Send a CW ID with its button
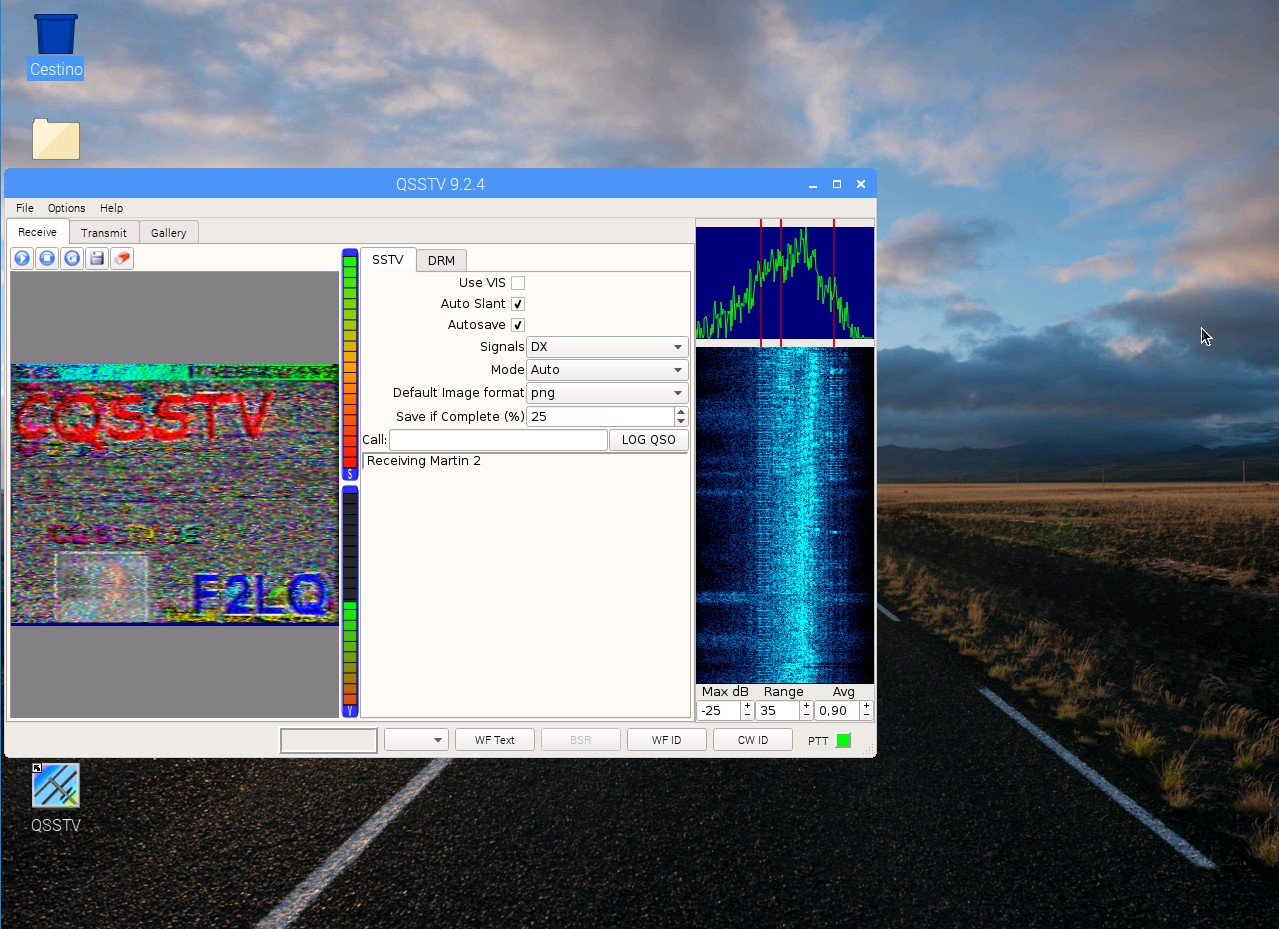The width and height of the screenshot is (1279, 929). pyautogui.click(x=752, y=739)
